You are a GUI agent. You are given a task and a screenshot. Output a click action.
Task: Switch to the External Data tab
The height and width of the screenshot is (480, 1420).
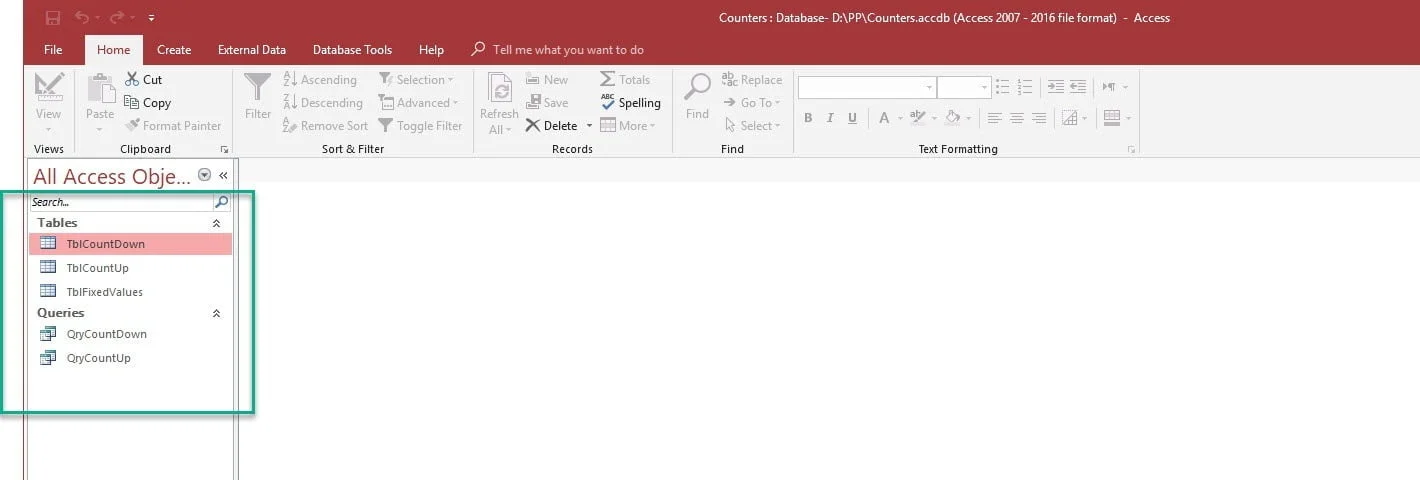tap(252, 49)
